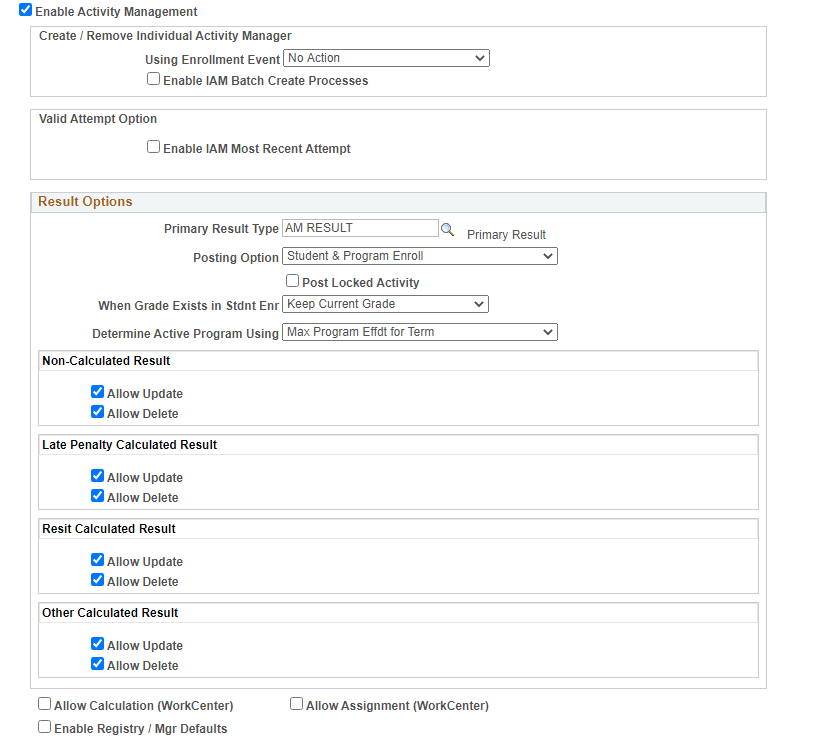The width and height of the screenshot is (818, 741).
Task: Check Enable IAM Most Recent Attempt
Action: (153, 147)
